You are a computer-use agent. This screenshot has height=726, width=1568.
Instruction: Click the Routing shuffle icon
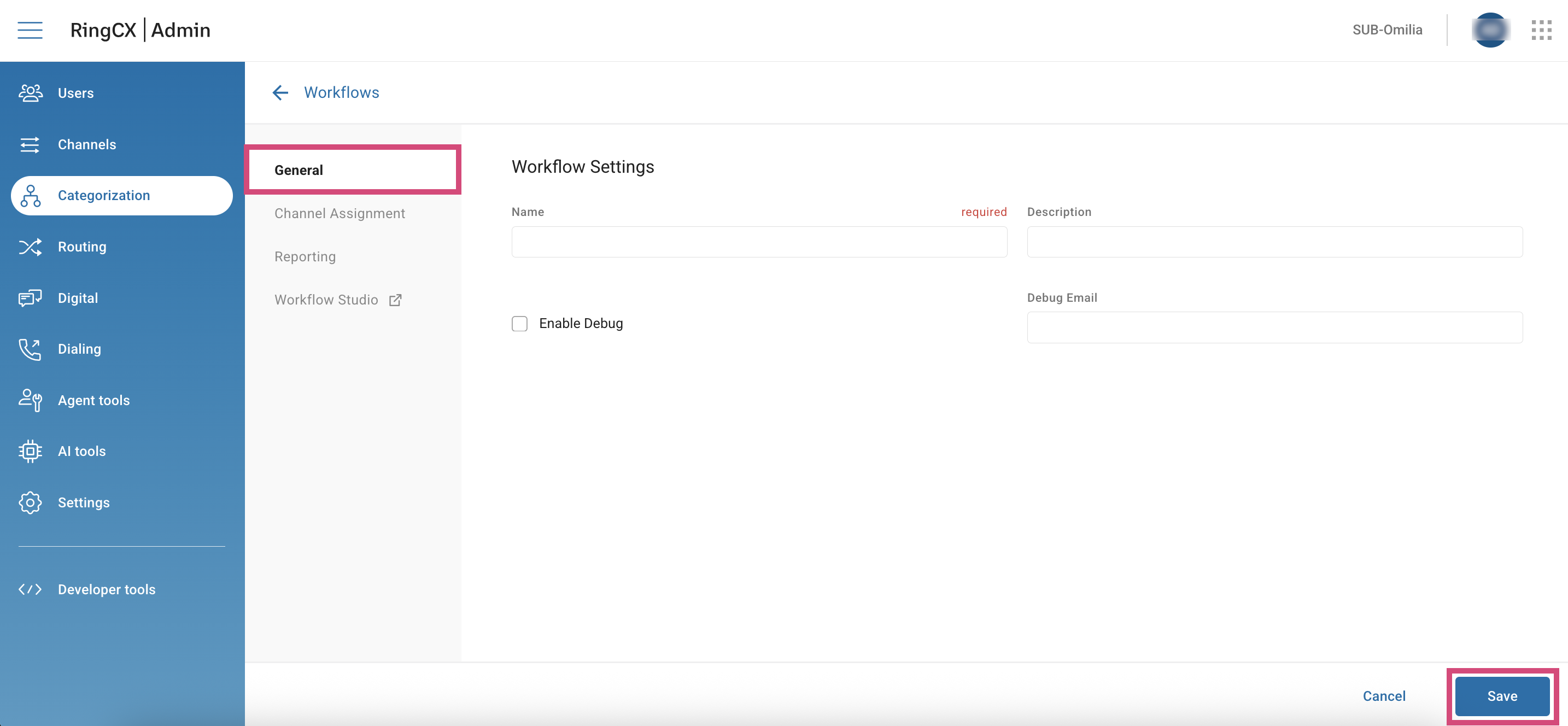click(30, 247)
